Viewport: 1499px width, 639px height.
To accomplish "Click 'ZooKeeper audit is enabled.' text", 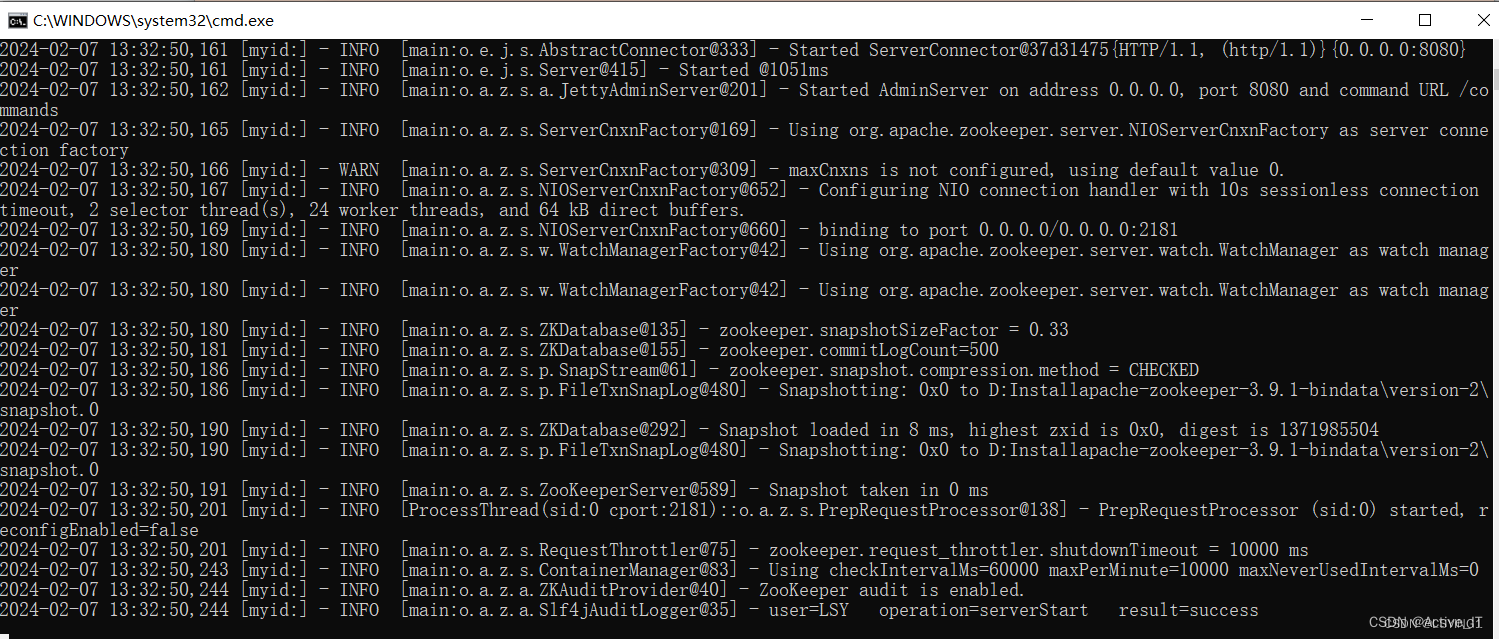I will (894, 590).
